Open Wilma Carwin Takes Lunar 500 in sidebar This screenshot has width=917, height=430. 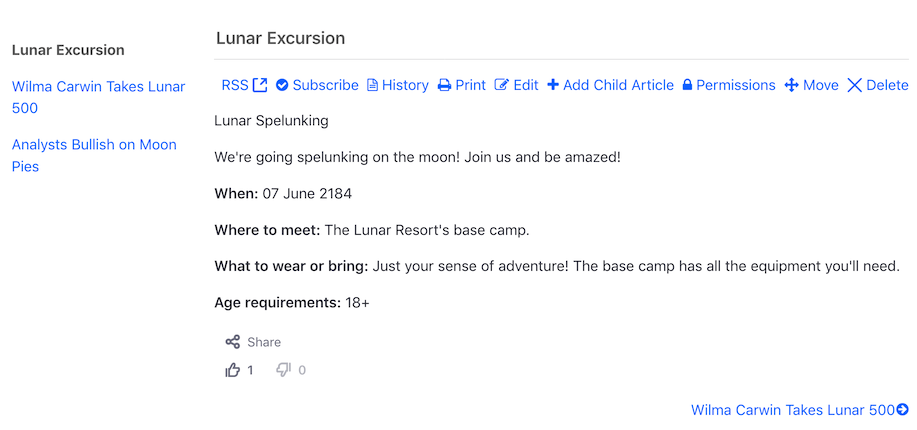click(x=98, y=97)
